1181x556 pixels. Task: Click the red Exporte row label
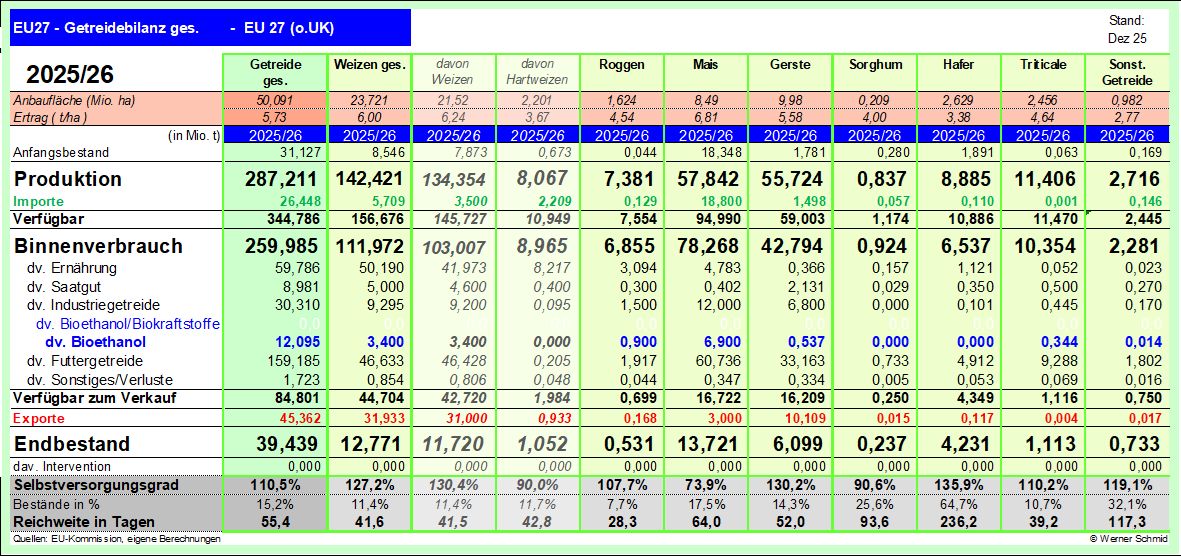point(38,418)
